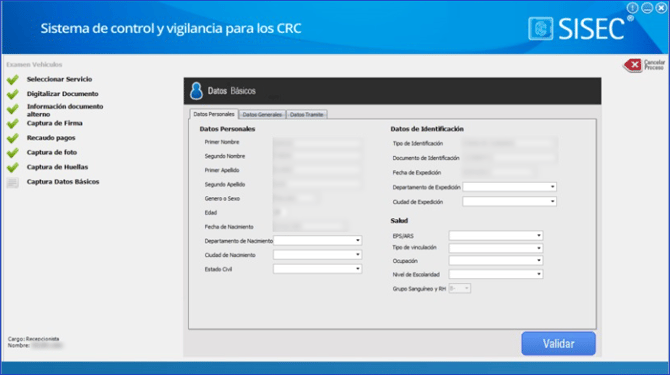This screenshot has height=375, width=670.
Task: Open Tipo de vinculación dropdown
Action: pyautogui.click(x=496, y=248)
